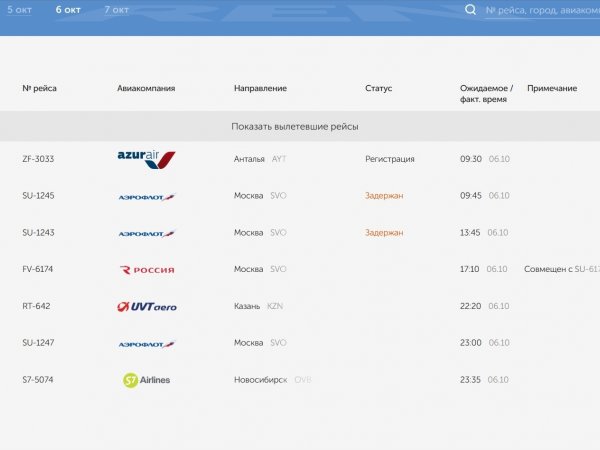
Task: Click the Авиакомпания column header
Action: 146,88
